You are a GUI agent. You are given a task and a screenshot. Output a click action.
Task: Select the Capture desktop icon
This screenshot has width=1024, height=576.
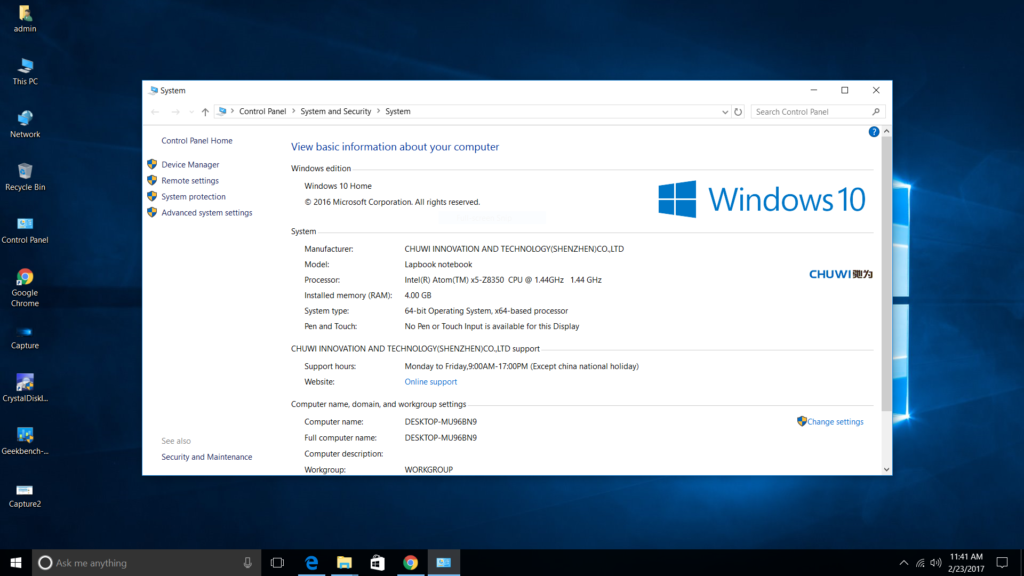click(x=25, y=338)
